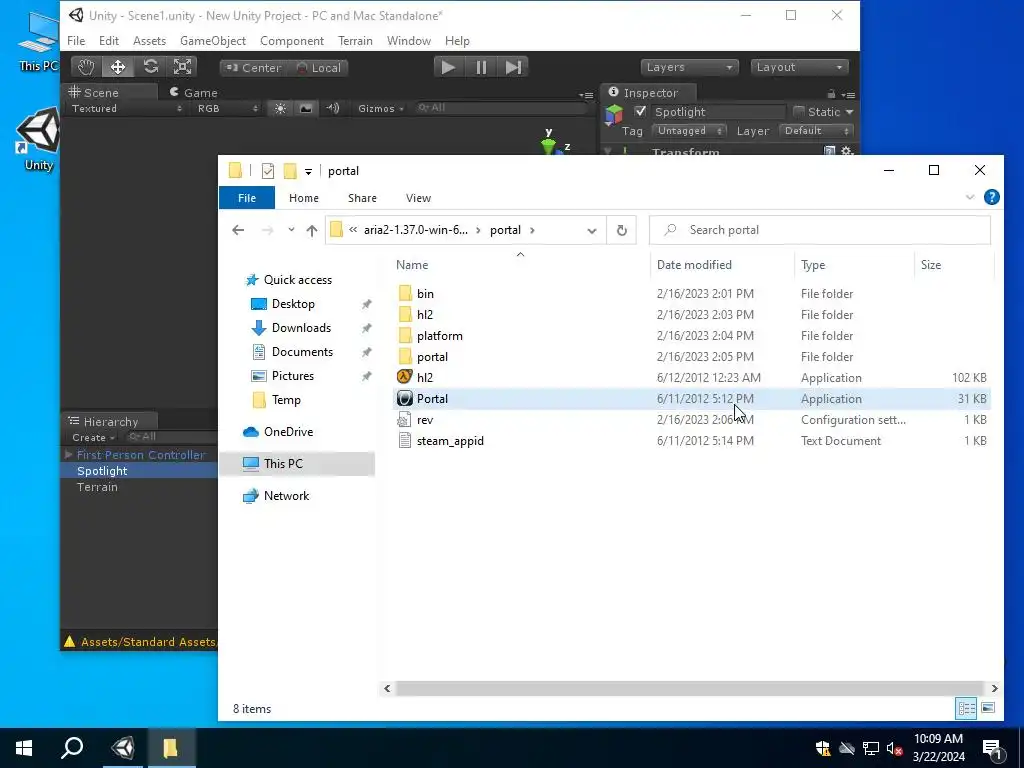Open Unity Edit menu
Viewport: 1024px width, 768px height.
[108, 40]
